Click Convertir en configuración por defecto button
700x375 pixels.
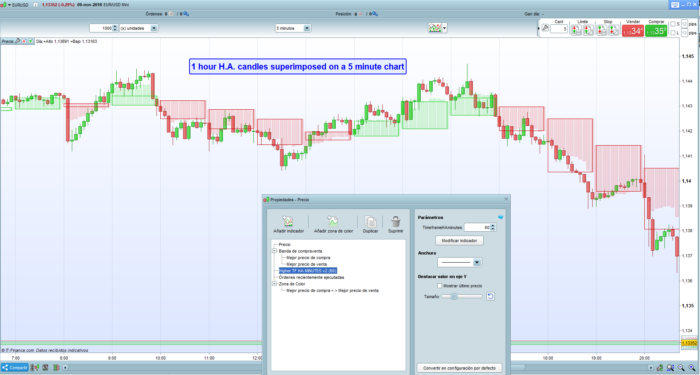coord(459,368)
